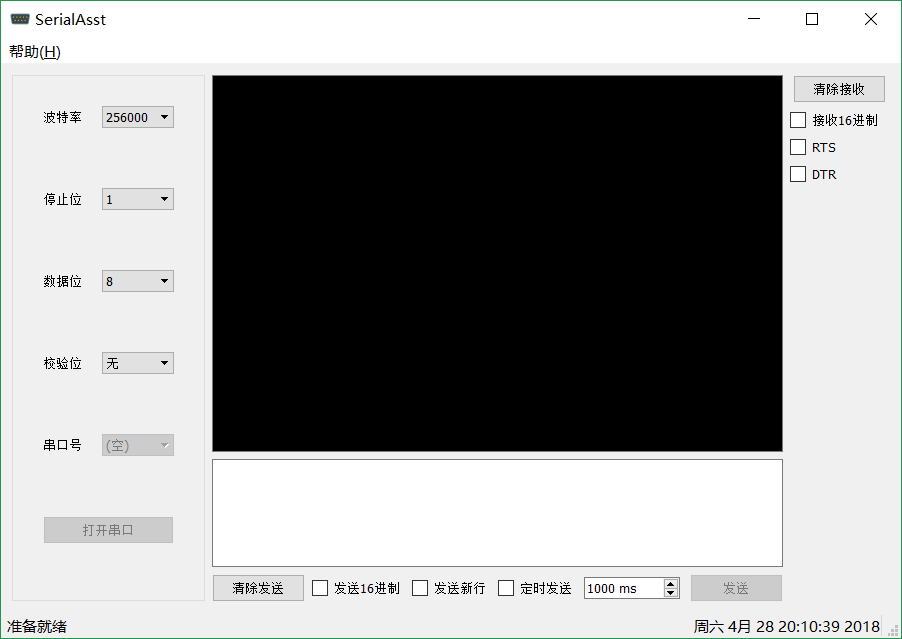This screenshot has width=902, height=639.
Task: Click the 准备就绪 status text
Action: [x=37, y=626]
